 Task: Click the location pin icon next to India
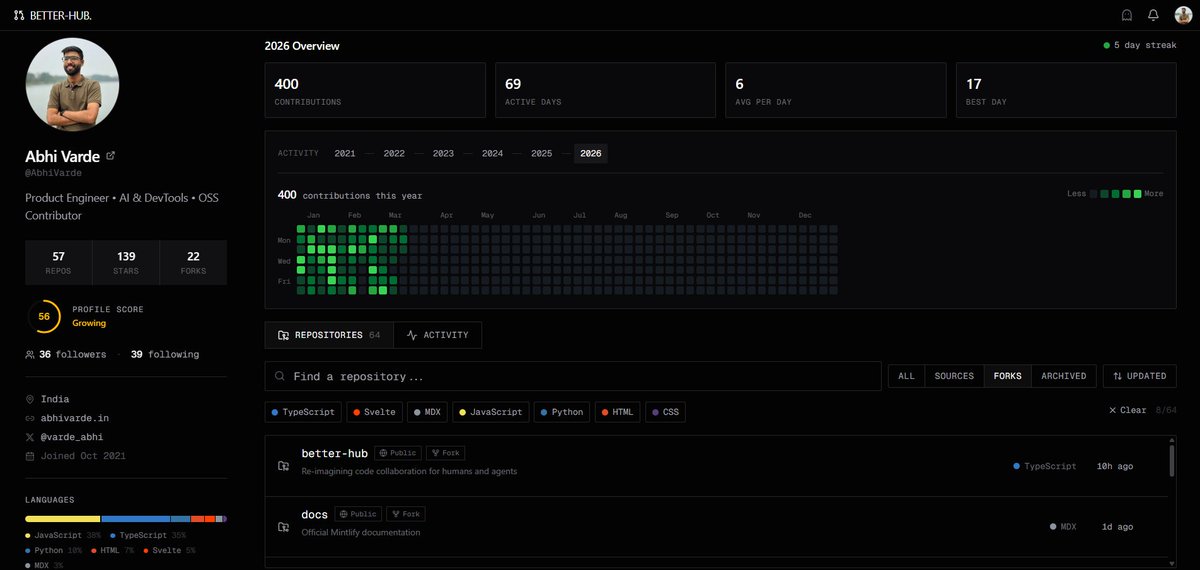tap(30, 399)
